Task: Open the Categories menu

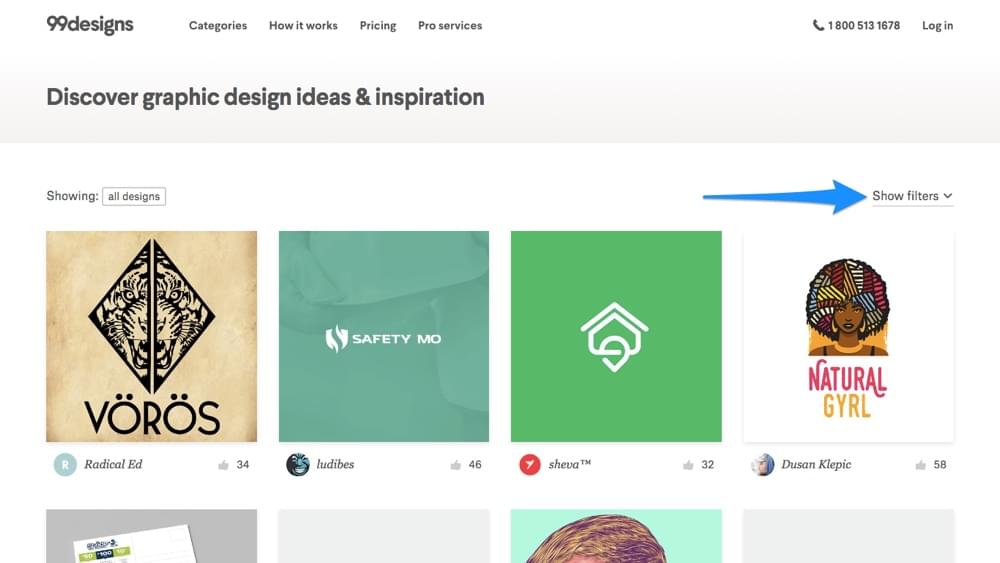Action: tap(218, 26)
